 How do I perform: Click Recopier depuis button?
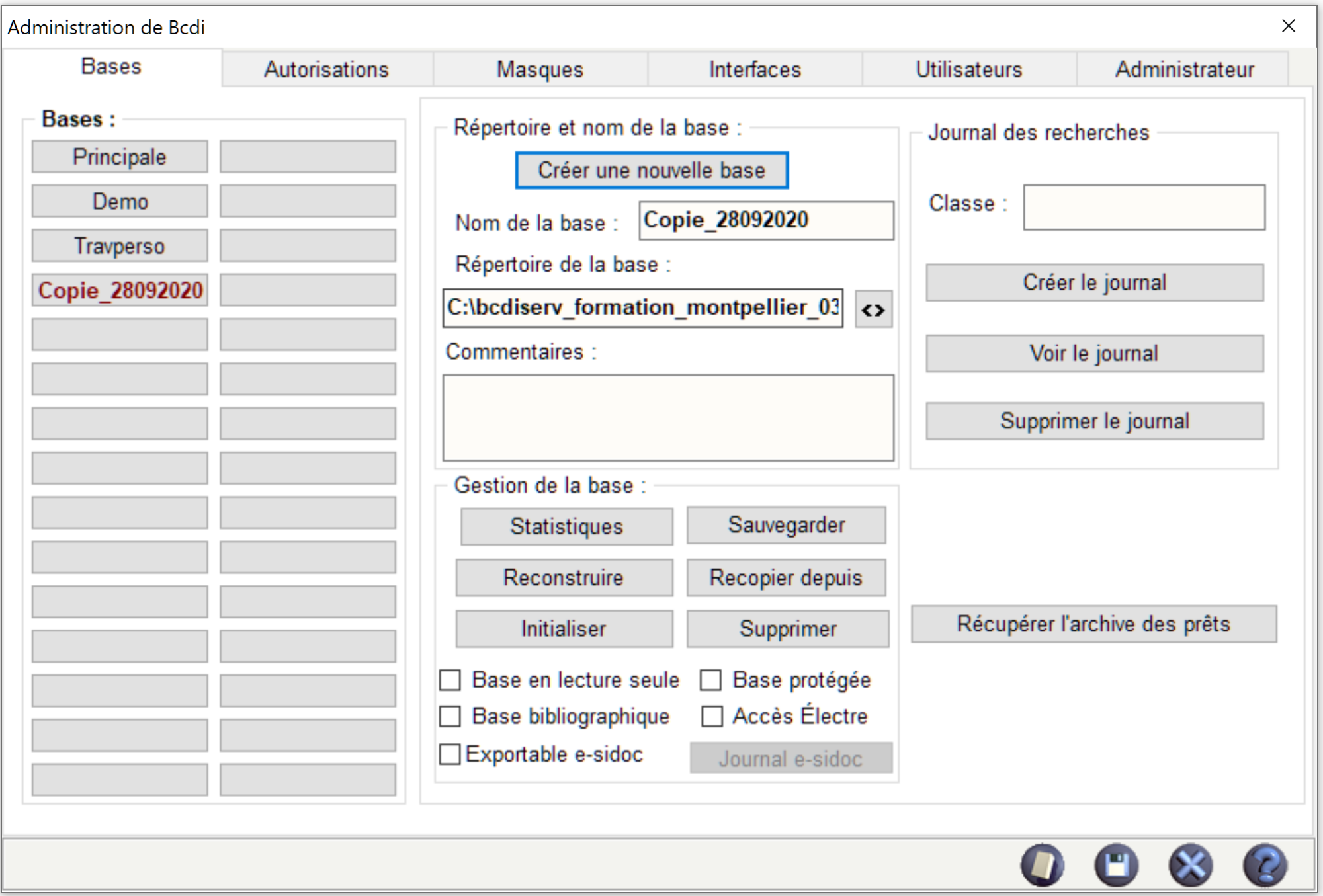click(787, 578)
